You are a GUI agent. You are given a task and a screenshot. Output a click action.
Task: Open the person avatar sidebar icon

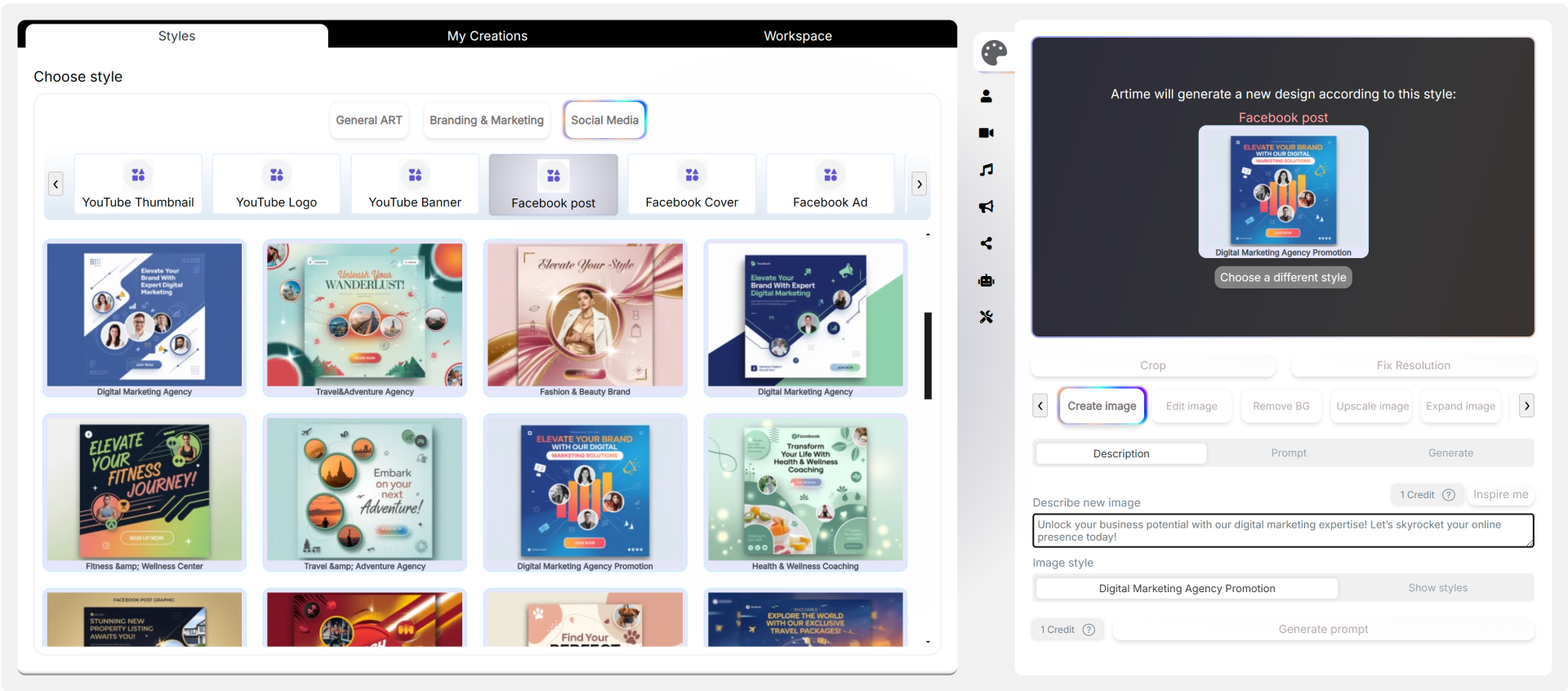[987, 96]
